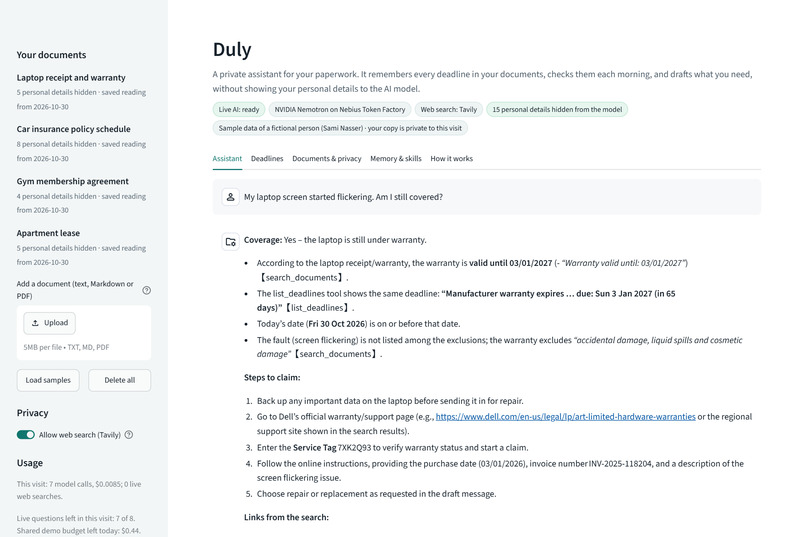Click 'valid until 03/01/2027' text
Screen dimensions: 806x537
pyautogui.click(x=510, y=263)
